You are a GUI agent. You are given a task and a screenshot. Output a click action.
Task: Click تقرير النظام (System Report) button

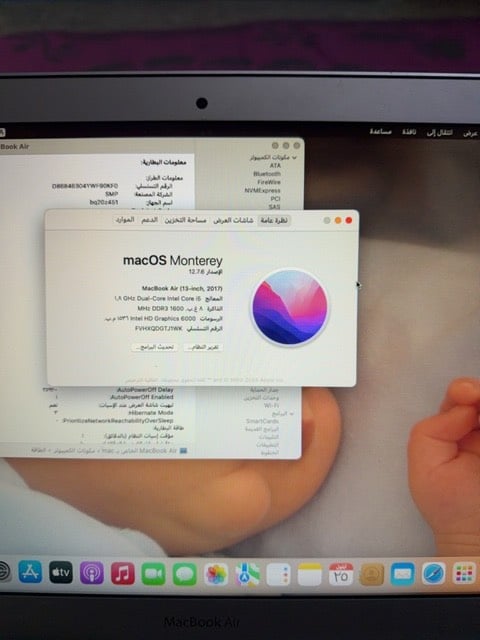click(x=203, y=347)
